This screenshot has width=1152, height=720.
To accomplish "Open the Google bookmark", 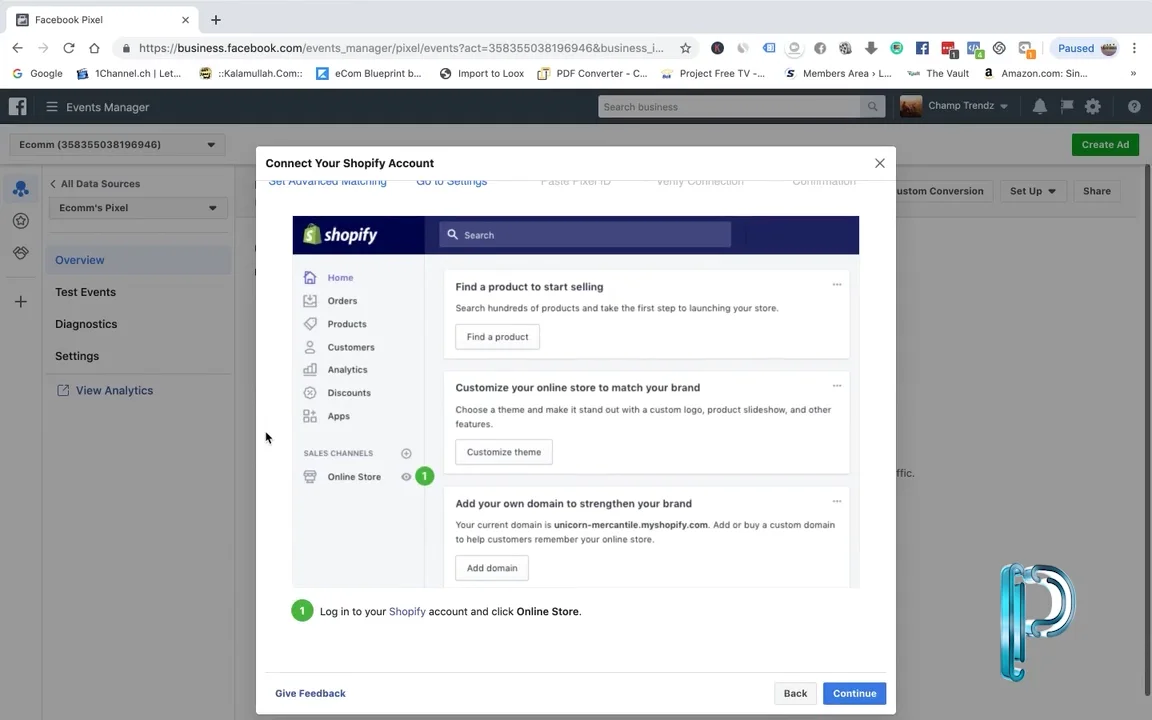I will click(x=37, y=73).
